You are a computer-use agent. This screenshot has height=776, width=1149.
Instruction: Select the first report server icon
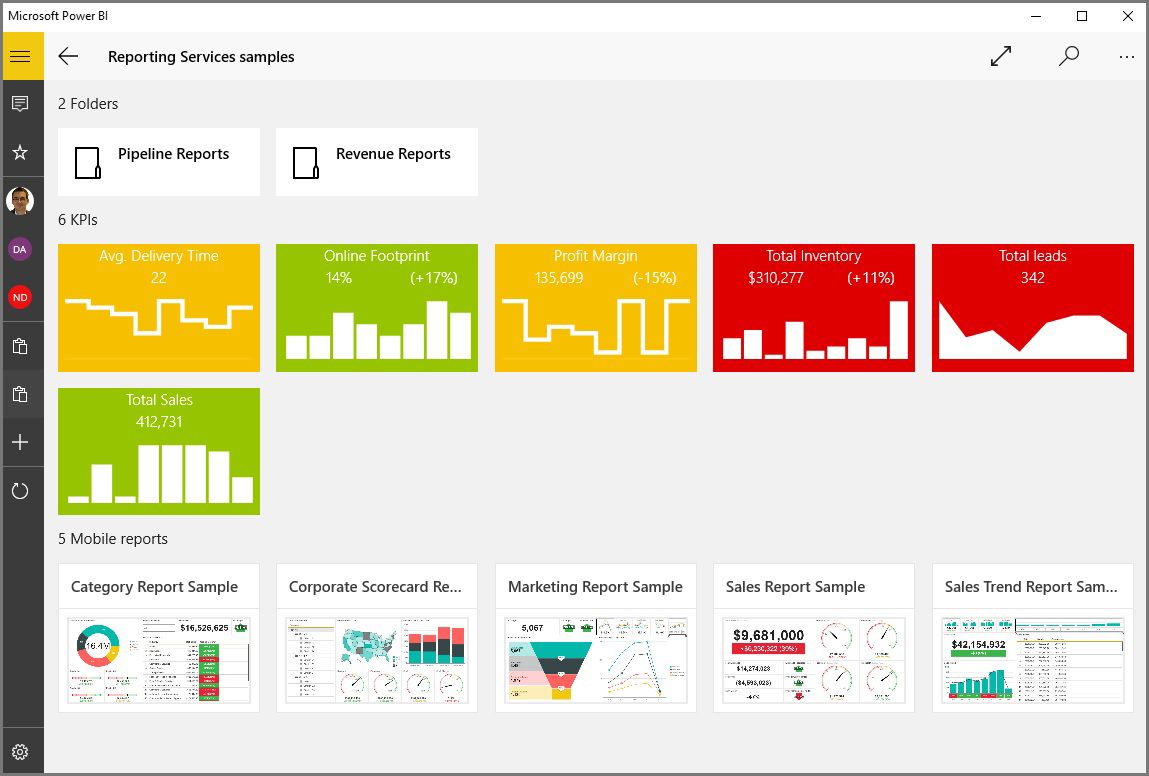coord(21,345)
